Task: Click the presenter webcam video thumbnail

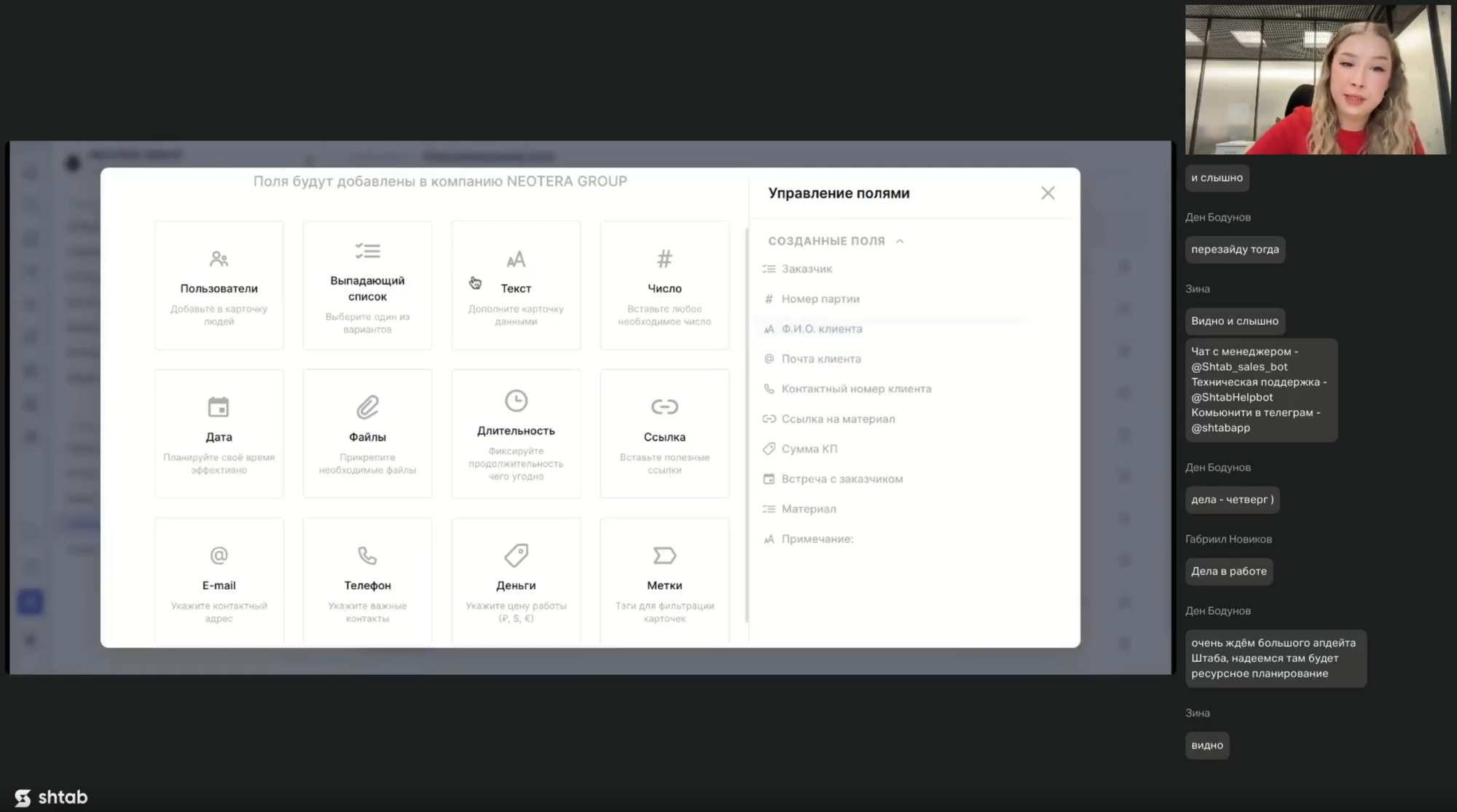Action: [1317, 79]
